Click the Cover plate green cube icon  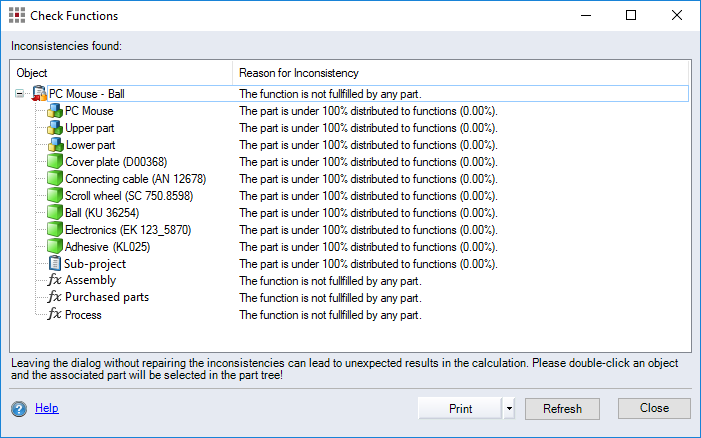point(55,162)
